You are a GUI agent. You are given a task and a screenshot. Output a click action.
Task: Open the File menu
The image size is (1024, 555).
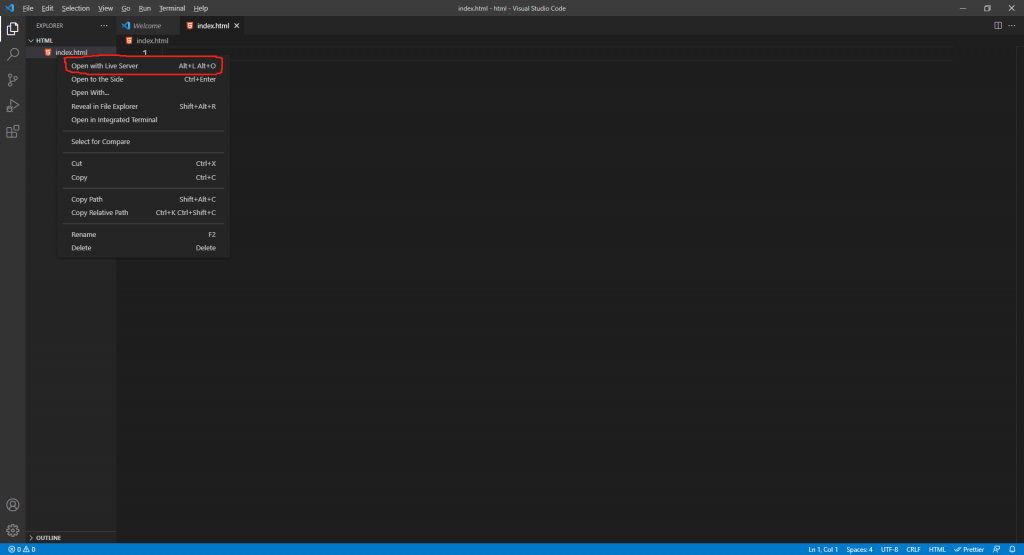pyautogui.click(x=27, y=8)
